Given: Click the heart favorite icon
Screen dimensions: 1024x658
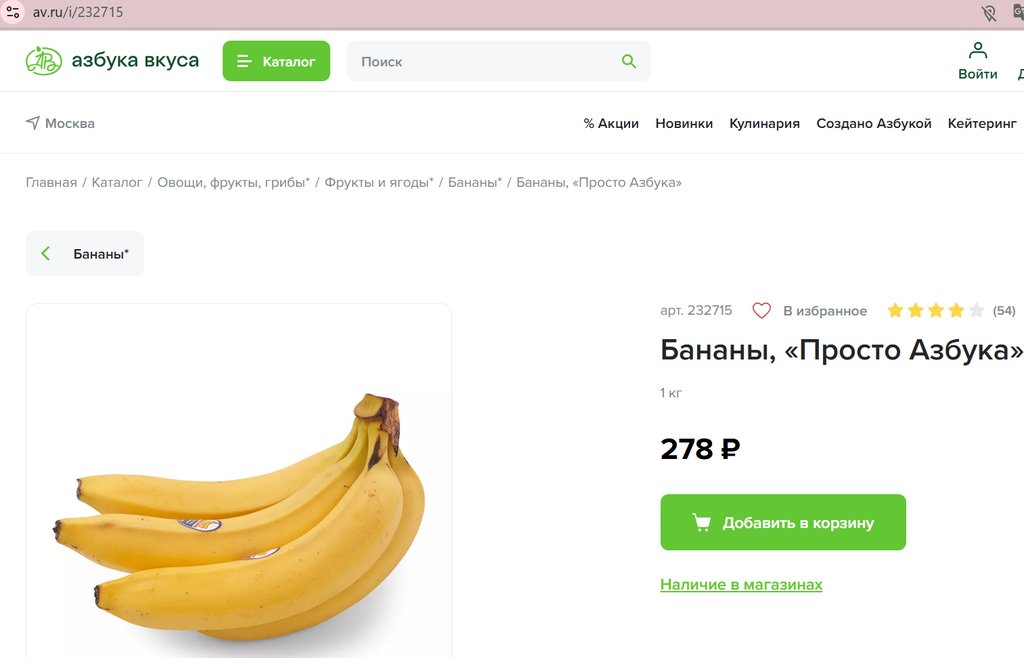Looking at the screenshot, I should click(761, 311).
